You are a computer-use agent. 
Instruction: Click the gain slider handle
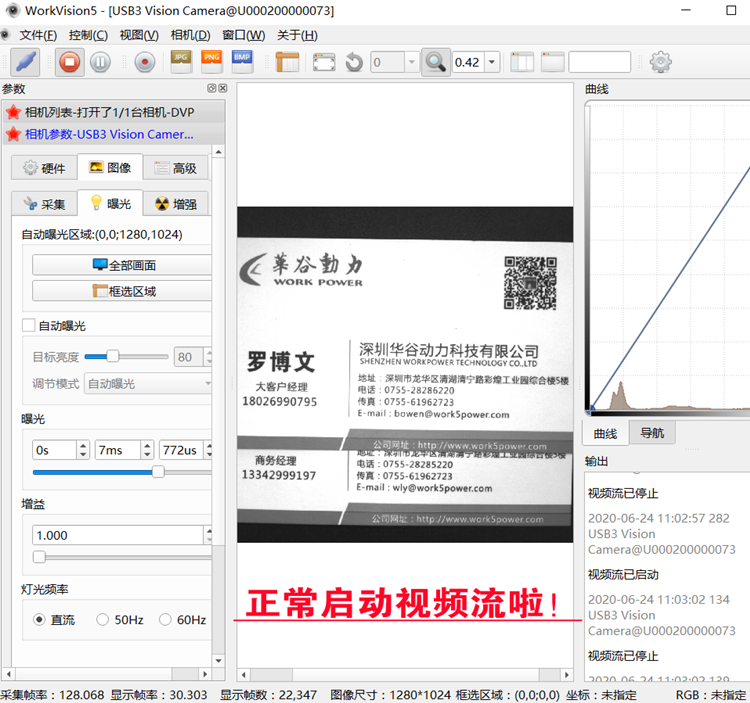(x=39, y=557)
